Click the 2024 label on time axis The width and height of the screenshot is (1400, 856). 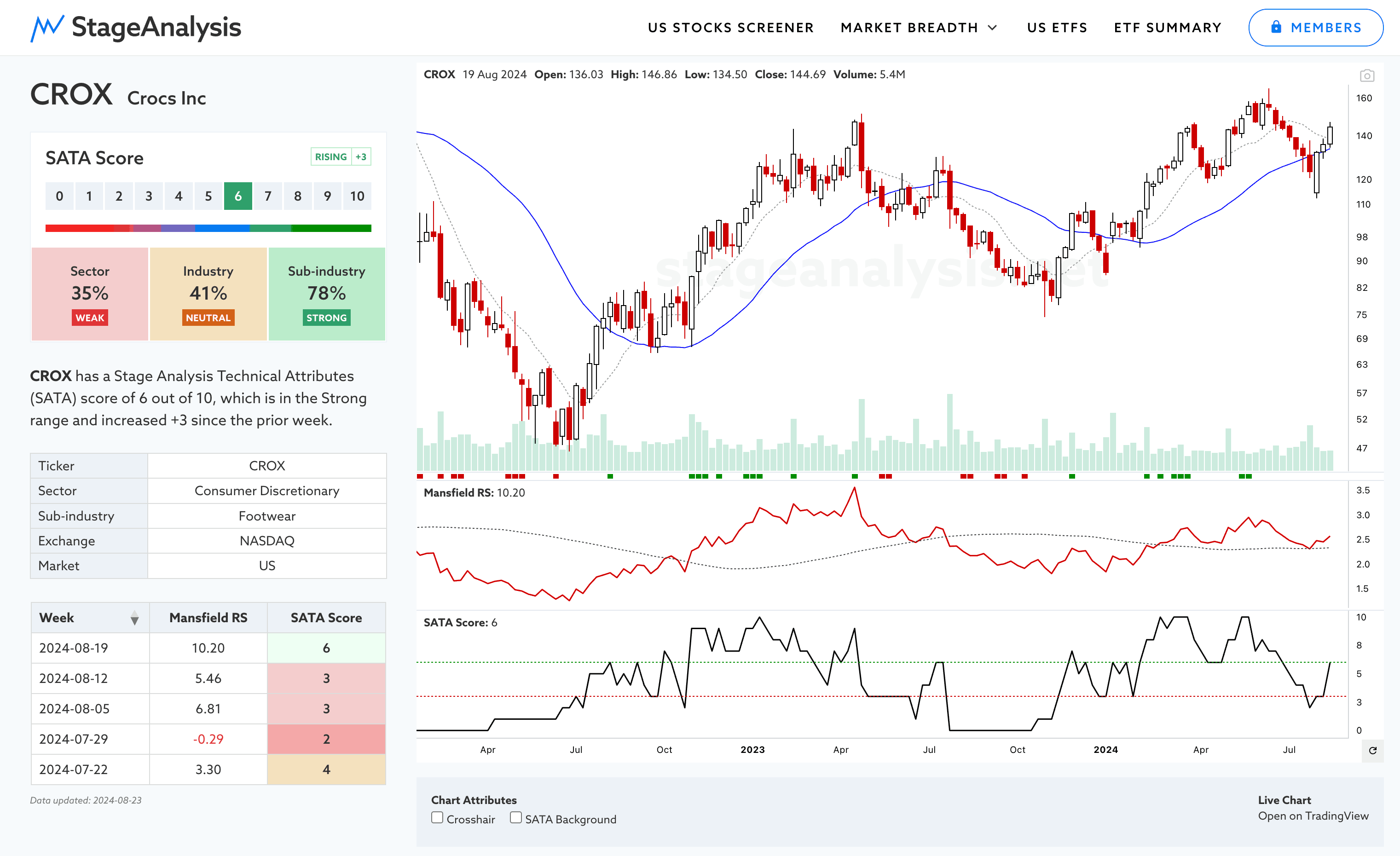click(x=1105, y=750)
